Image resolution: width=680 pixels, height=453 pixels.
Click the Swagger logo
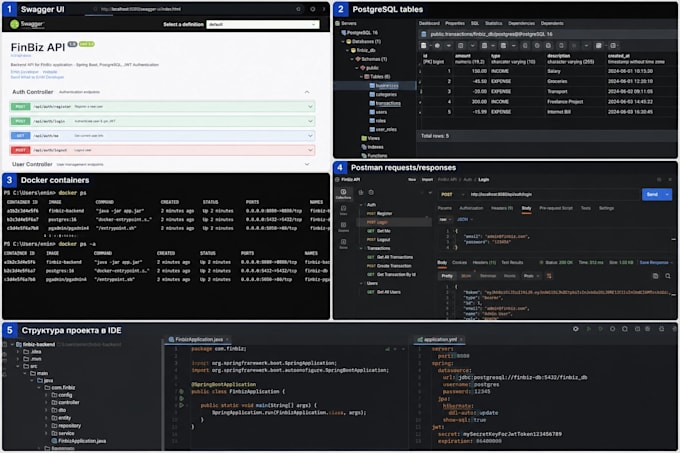click(27, 24)
